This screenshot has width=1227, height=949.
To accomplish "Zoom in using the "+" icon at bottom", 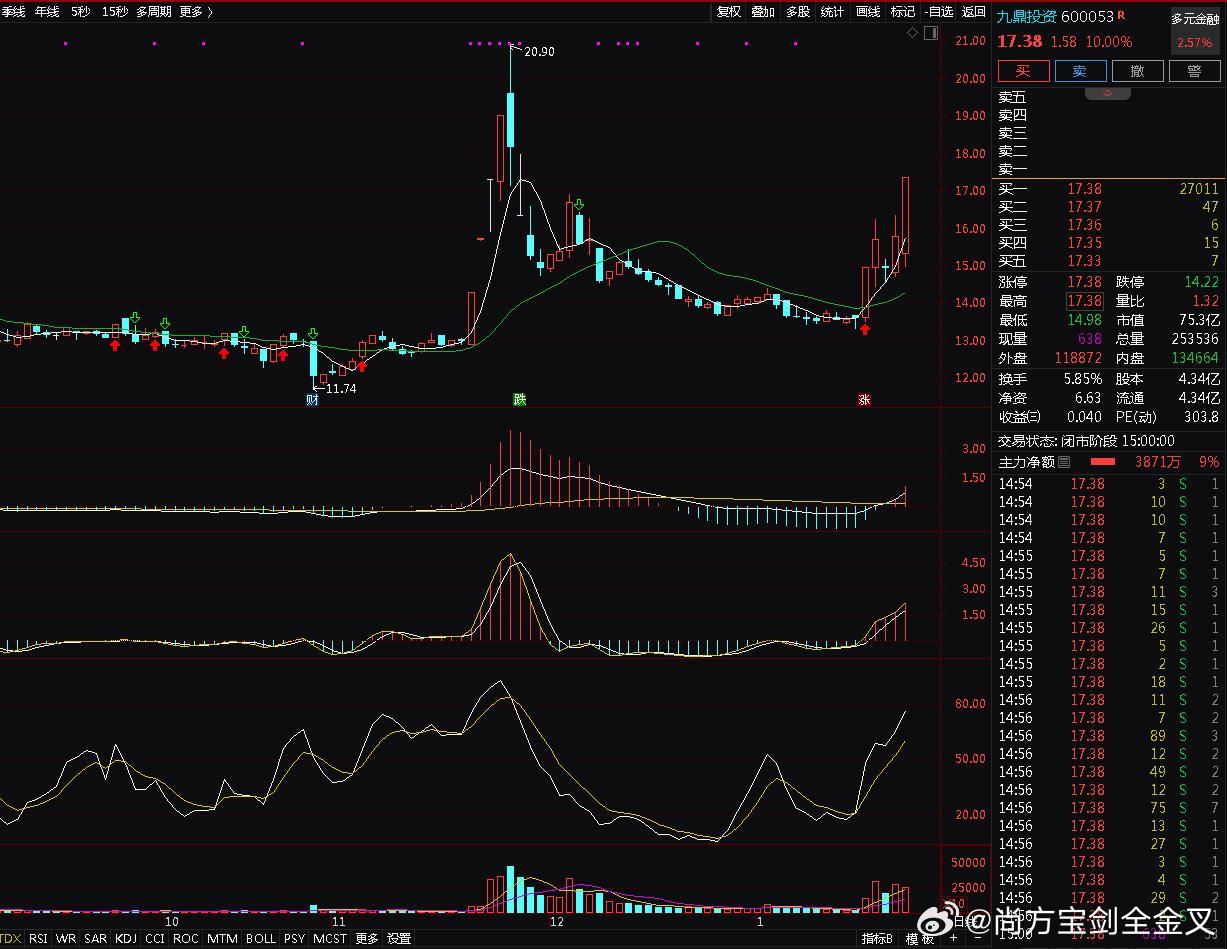I will pyautogui.click(x=953, y=938).
